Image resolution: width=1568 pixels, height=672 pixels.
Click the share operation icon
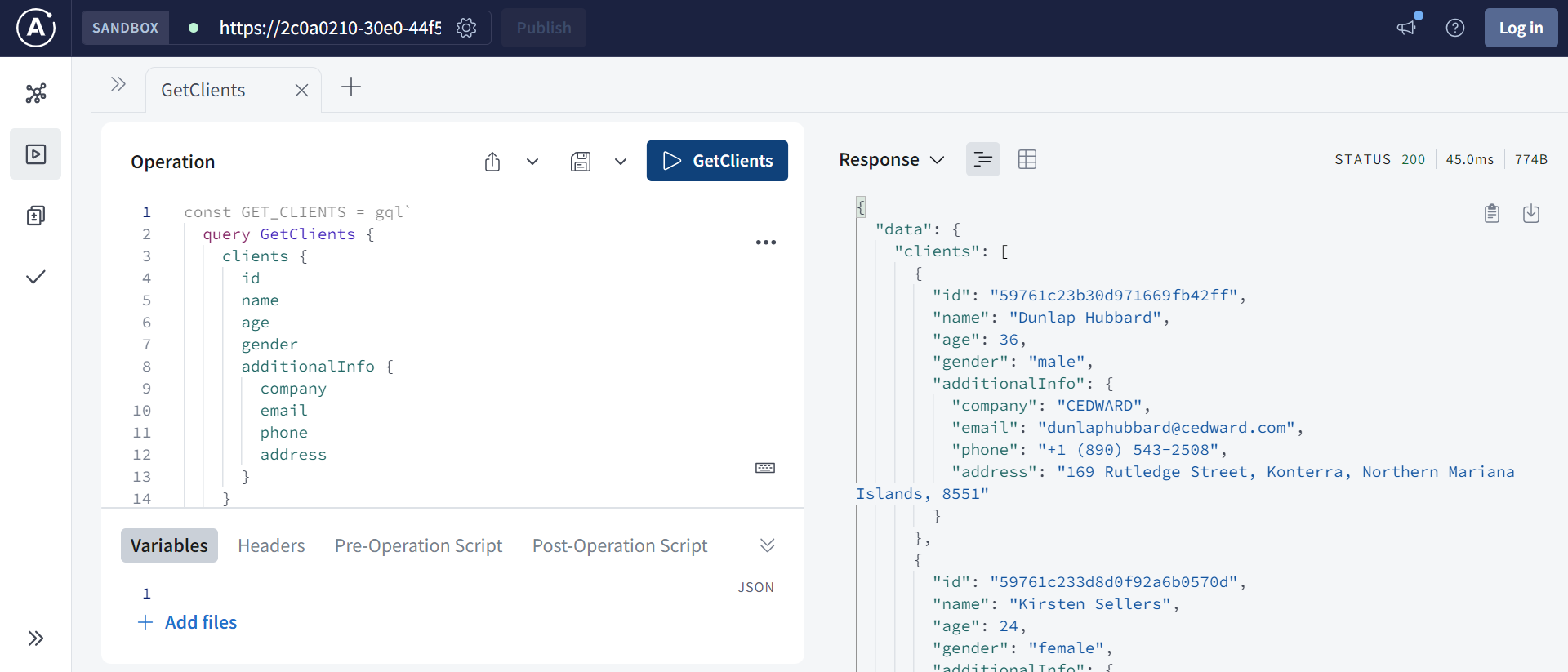[492, 162]
